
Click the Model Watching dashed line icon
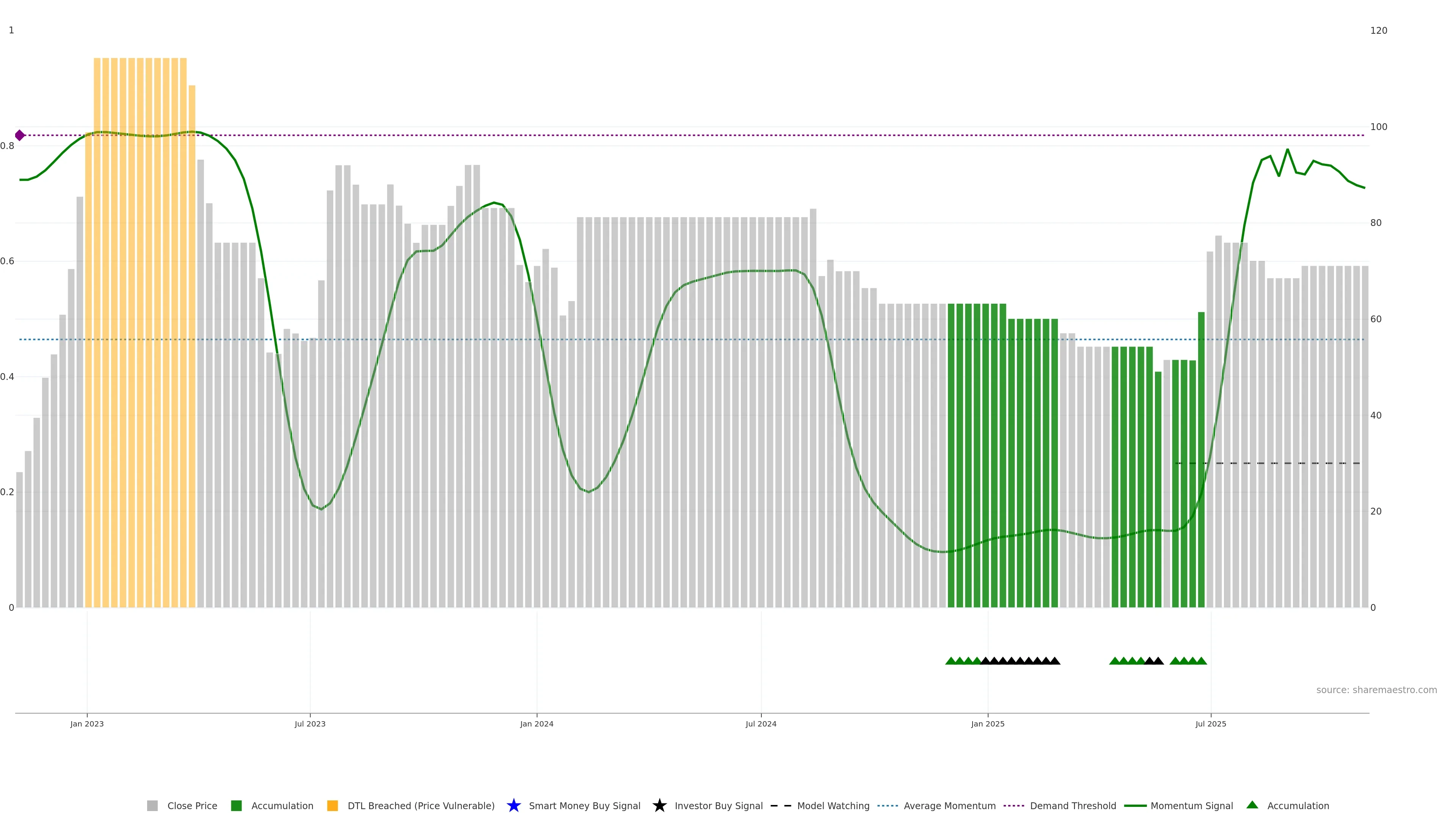click(781, 805)
